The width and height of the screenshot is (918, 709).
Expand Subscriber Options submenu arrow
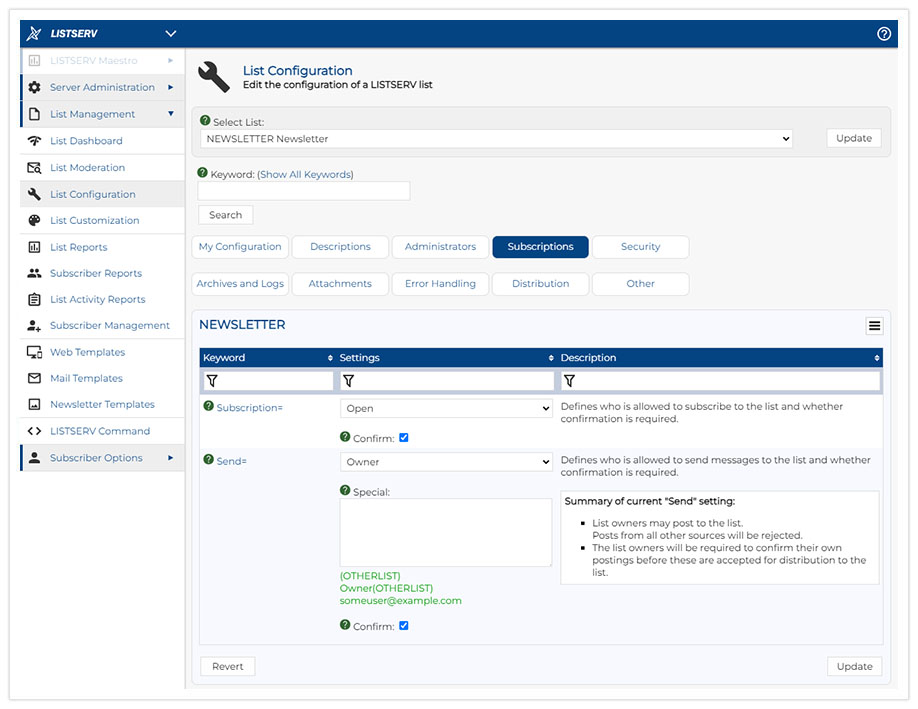pyautogui.click(x=170, y=458)
